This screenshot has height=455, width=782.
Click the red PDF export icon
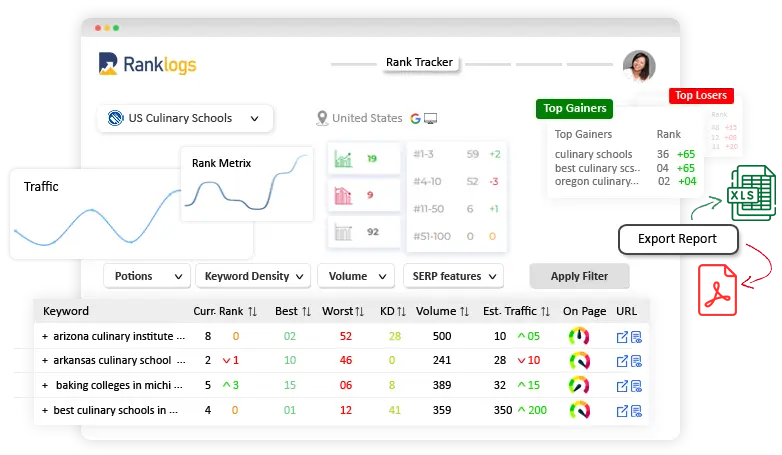point(717,290)
